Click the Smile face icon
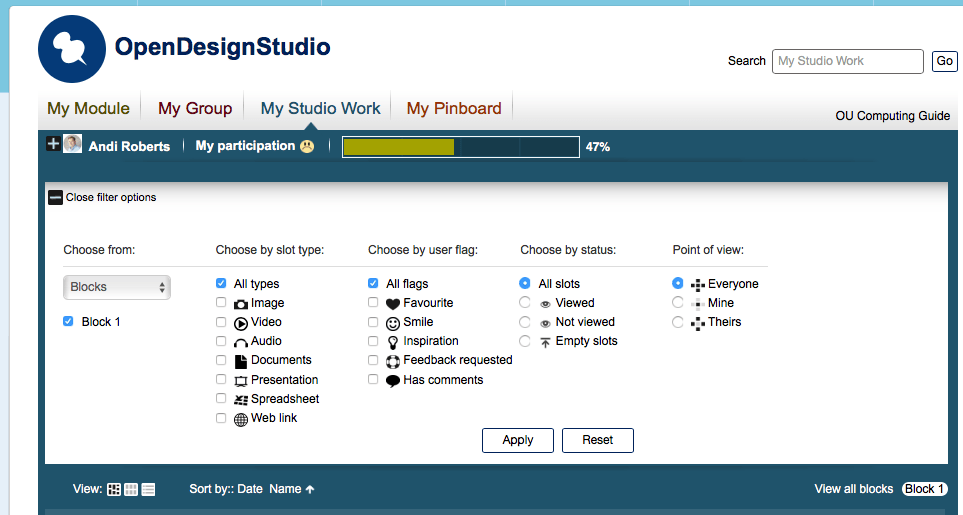This screenshot has width=963, height=515. (393, 323)
